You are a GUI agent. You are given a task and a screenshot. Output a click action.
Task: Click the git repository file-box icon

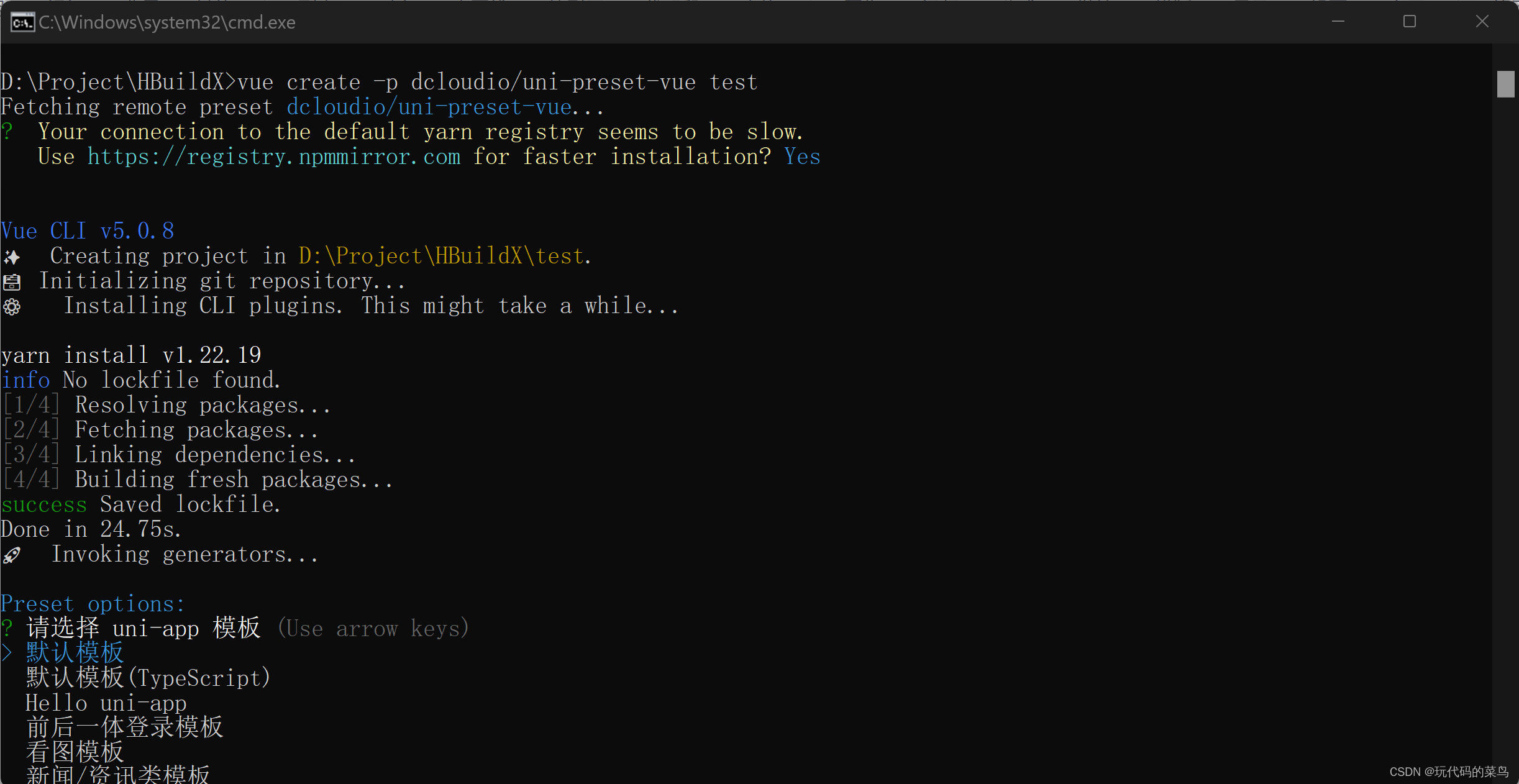12,282
